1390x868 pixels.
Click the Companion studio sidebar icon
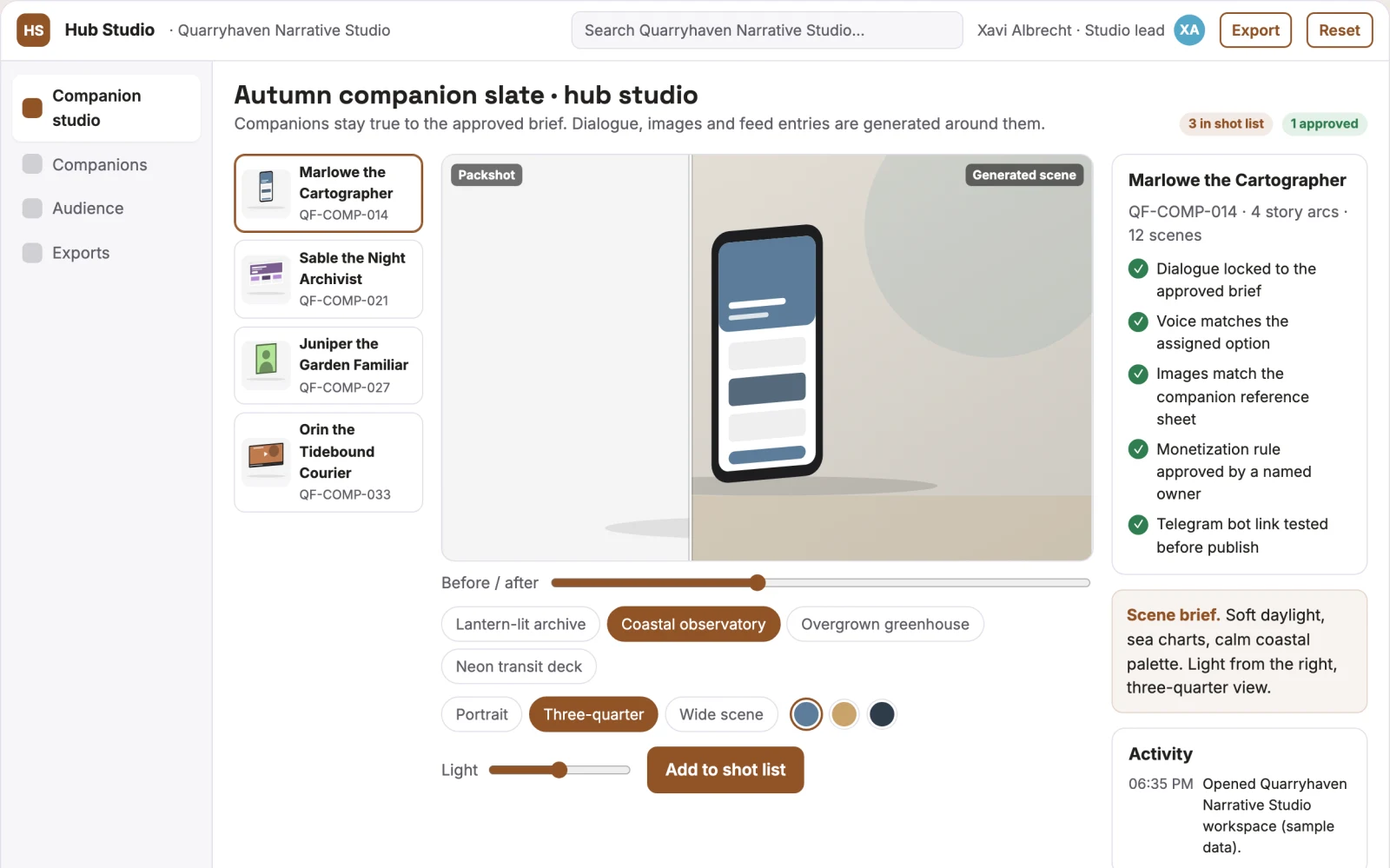click(32, 108)
